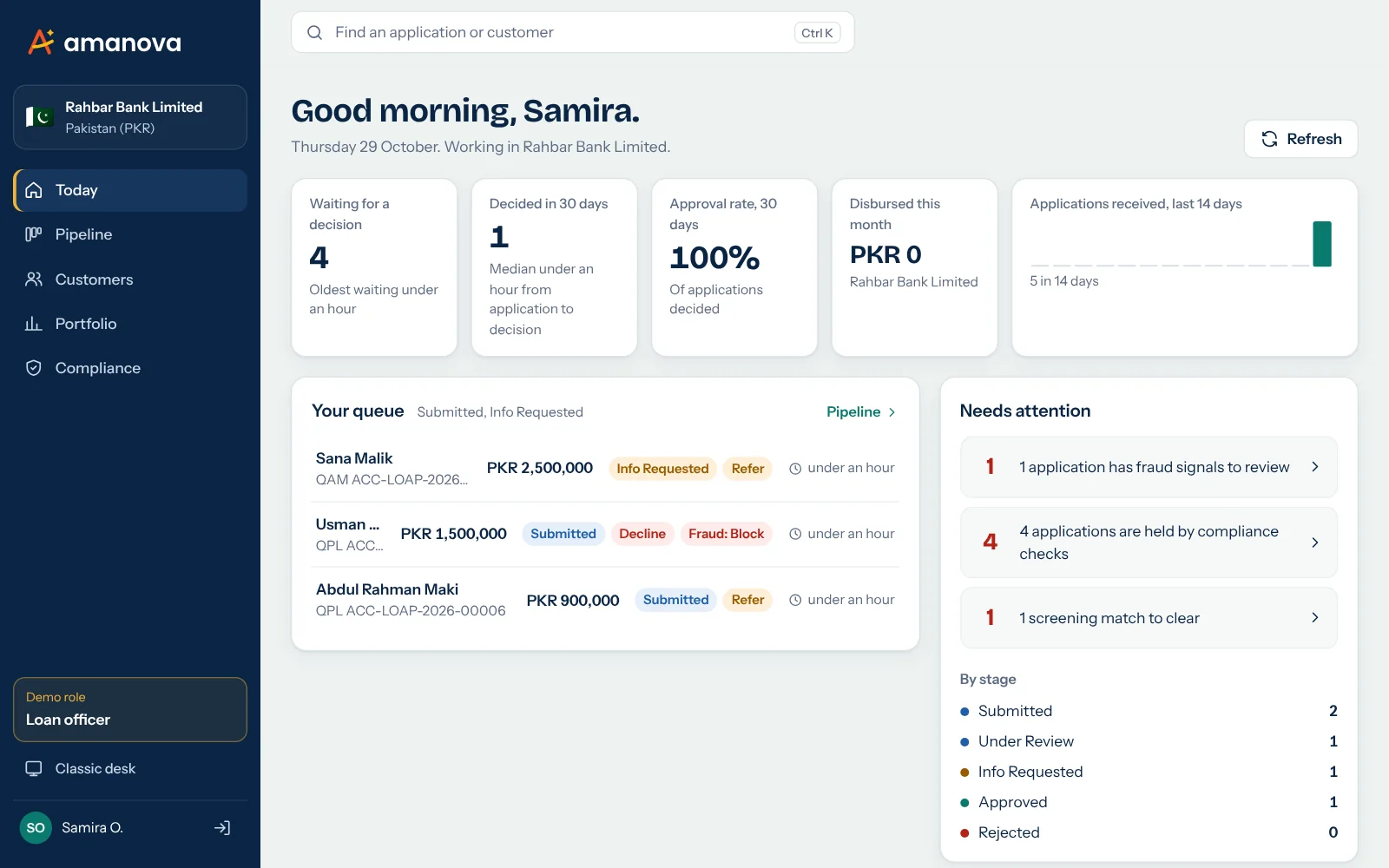Viewport: 1389px width, 868px height.
Task: Open the Demo role Loan officer selector
Action: tap(130, 709)
